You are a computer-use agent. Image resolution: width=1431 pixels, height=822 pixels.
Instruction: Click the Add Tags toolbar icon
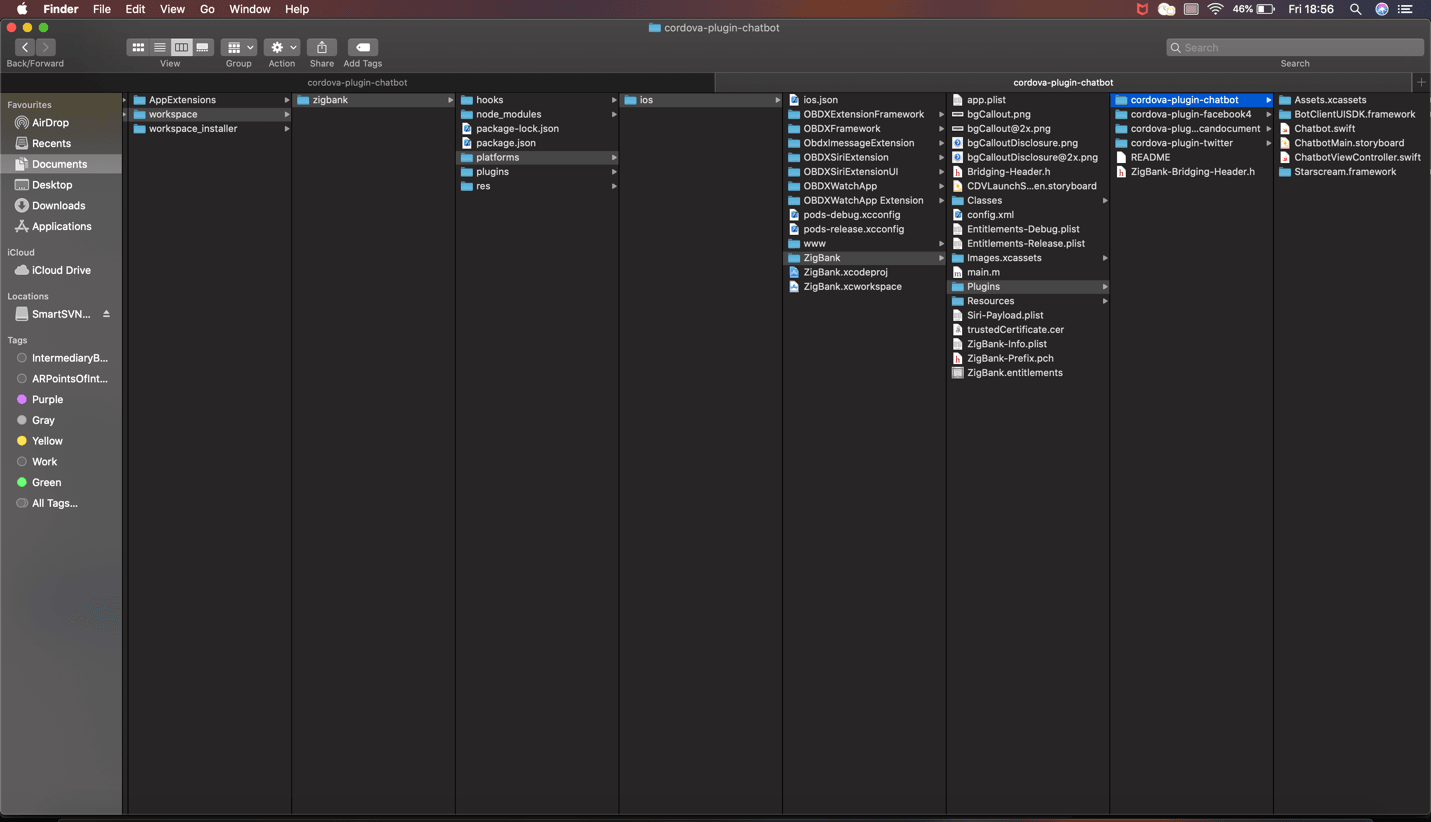click(363, 47)
